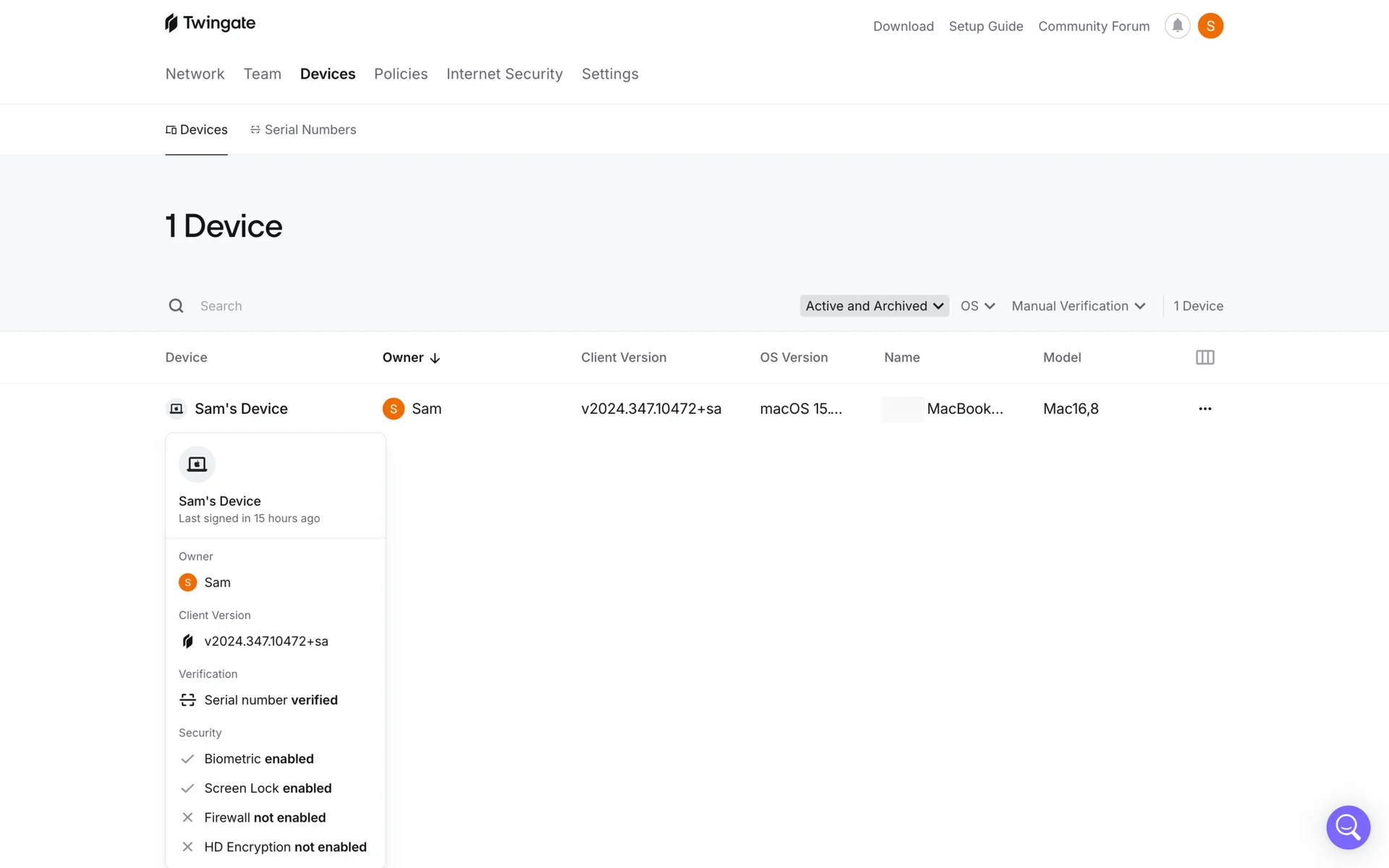
Task: Open the column chooser icon
Action: 1205,357
